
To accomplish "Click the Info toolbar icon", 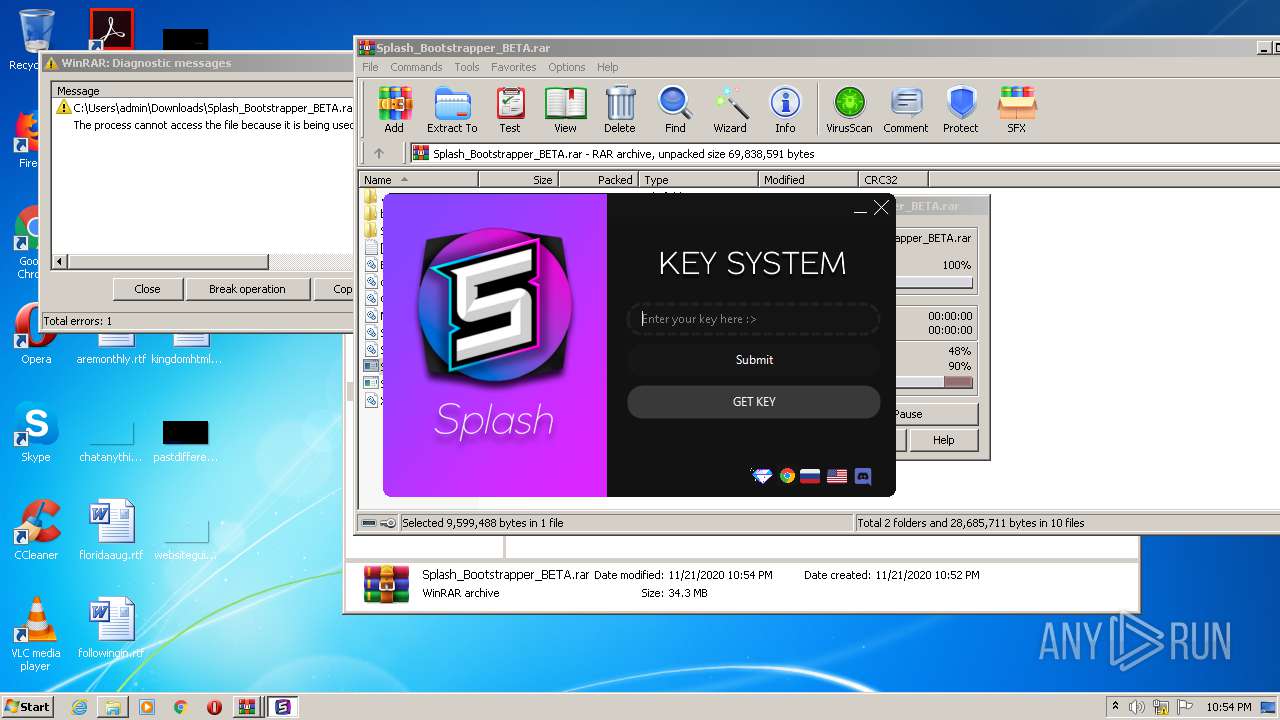I will (785, 110).
